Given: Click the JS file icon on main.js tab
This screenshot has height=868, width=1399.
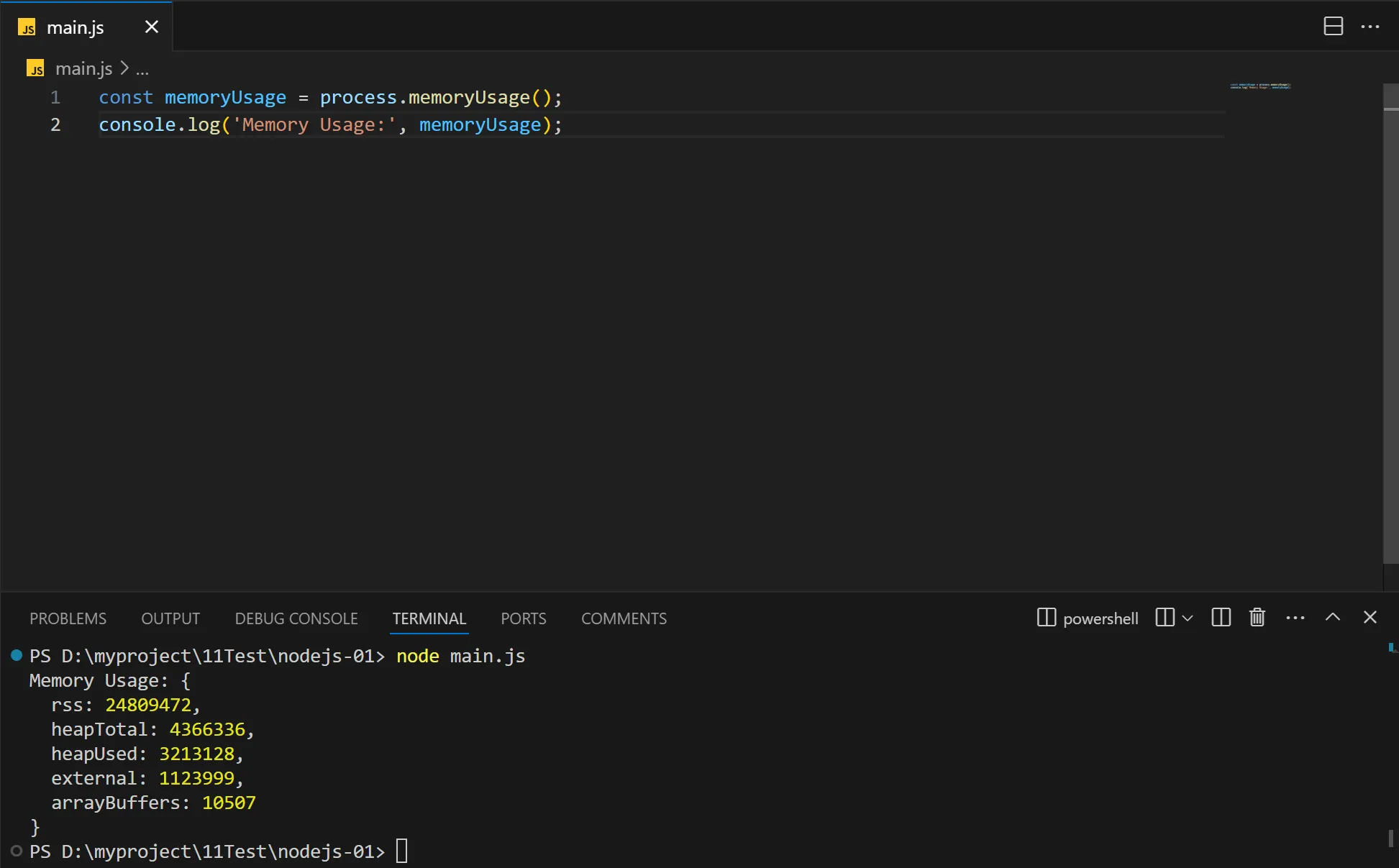Looking at the screenshot, I should pyautogui.click(x=27, y=27).
